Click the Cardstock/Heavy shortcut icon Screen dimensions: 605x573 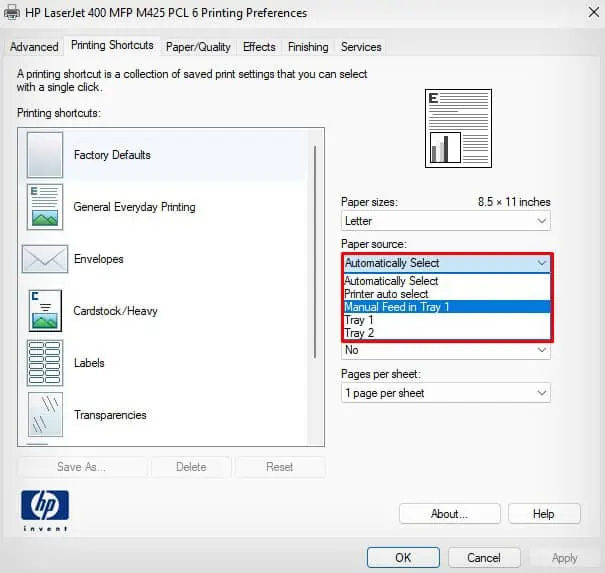point(45,311)
